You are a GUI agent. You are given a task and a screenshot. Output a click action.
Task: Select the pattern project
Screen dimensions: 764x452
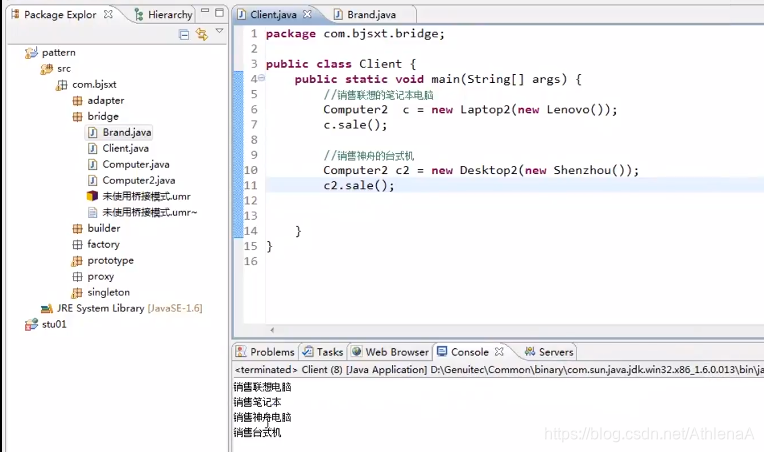pos(58,53)
